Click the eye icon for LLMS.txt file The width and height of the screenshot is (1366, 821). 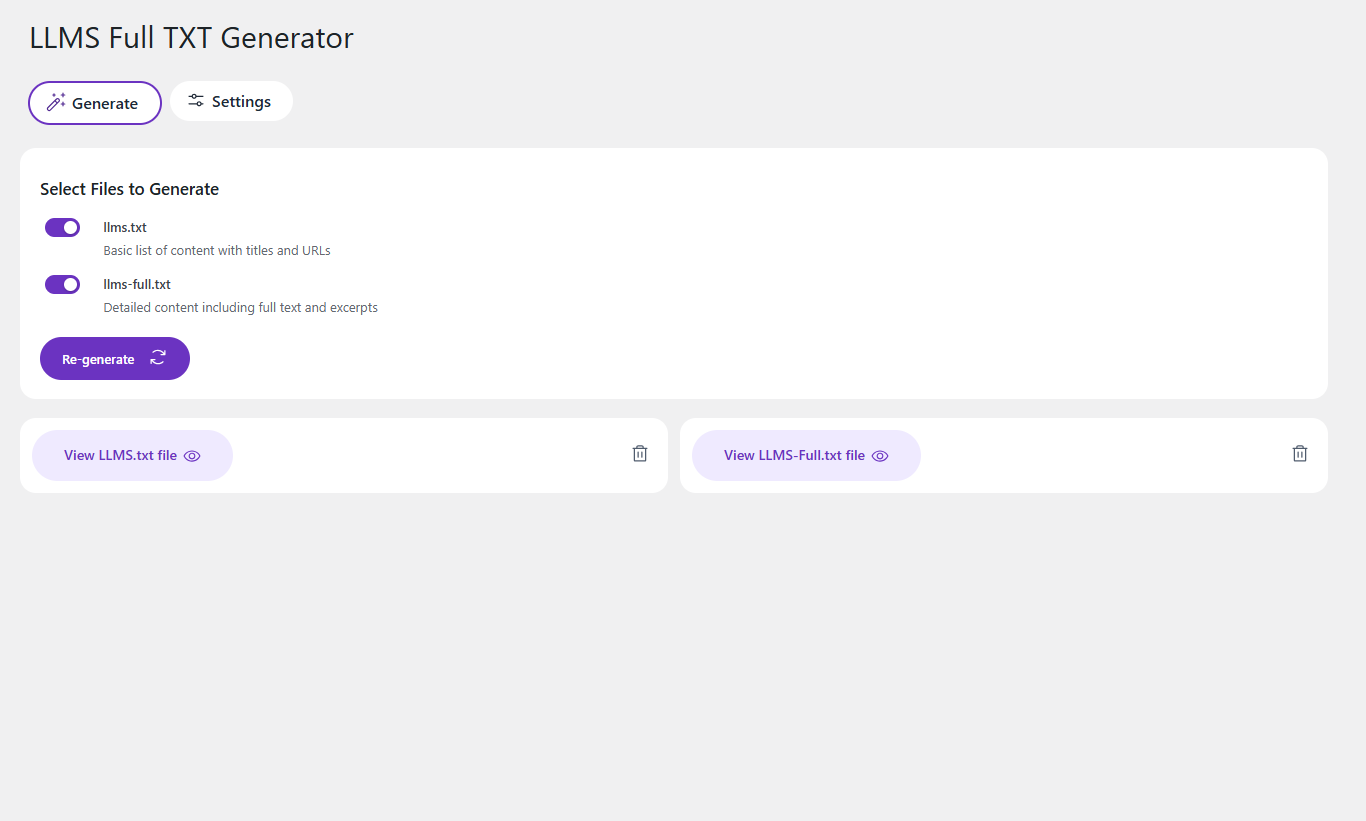192,456
